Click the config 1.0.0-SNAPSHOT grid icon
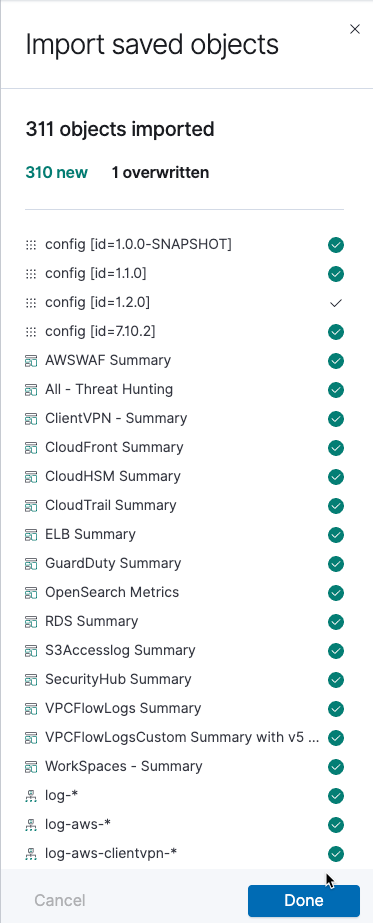This screenshot has height=923, width=373. pyautogui.click(x=31, y=245)
